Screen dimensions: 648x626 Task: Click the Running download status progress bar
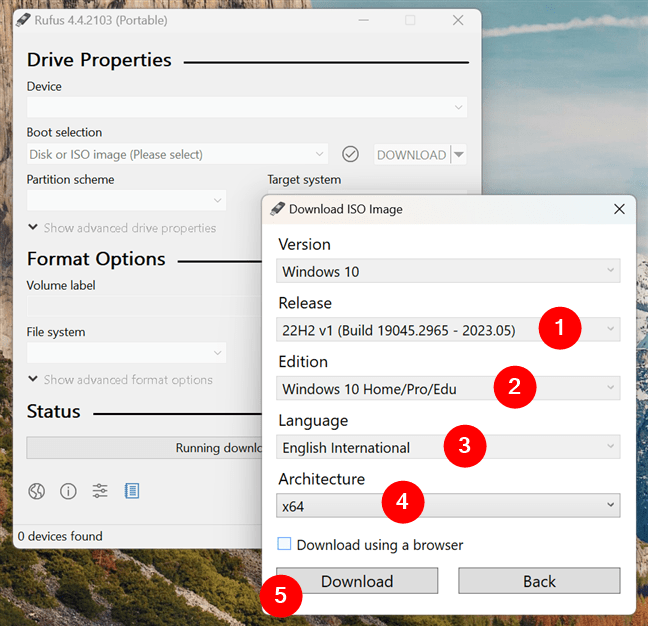[x=144, y=448]
